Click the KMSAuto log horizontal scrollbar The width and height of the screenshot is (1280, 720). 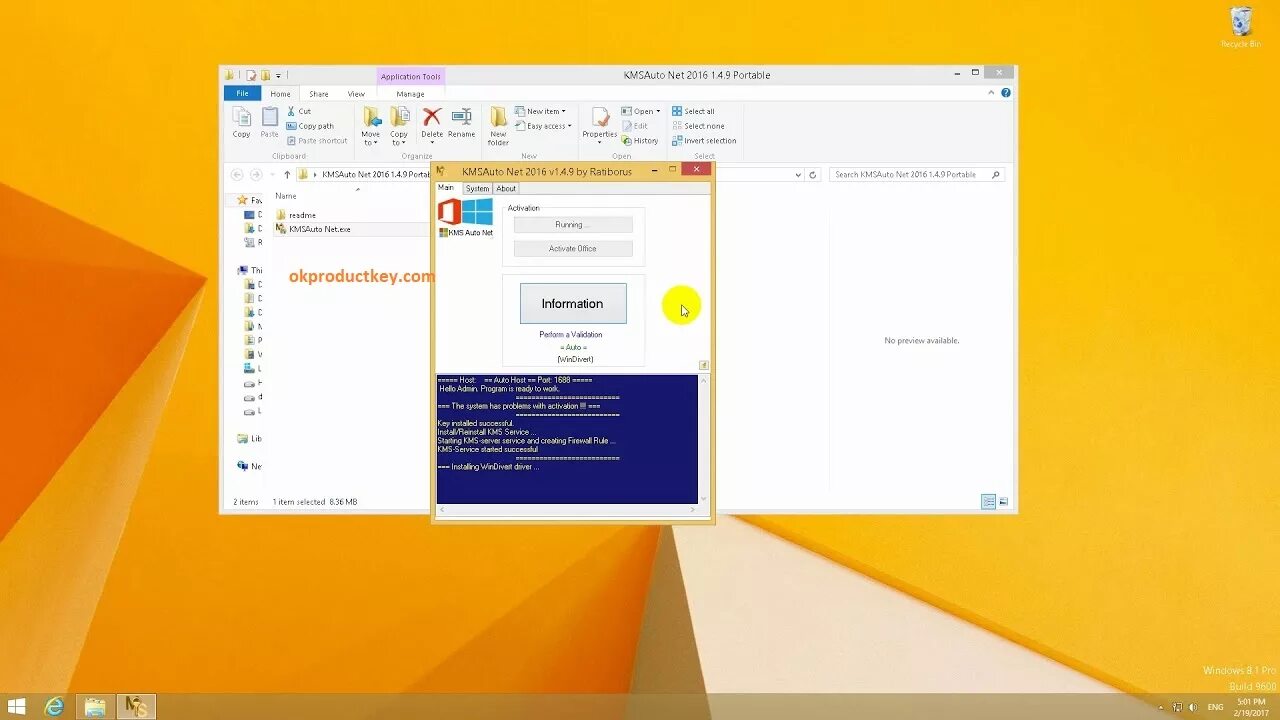[567, 510]
